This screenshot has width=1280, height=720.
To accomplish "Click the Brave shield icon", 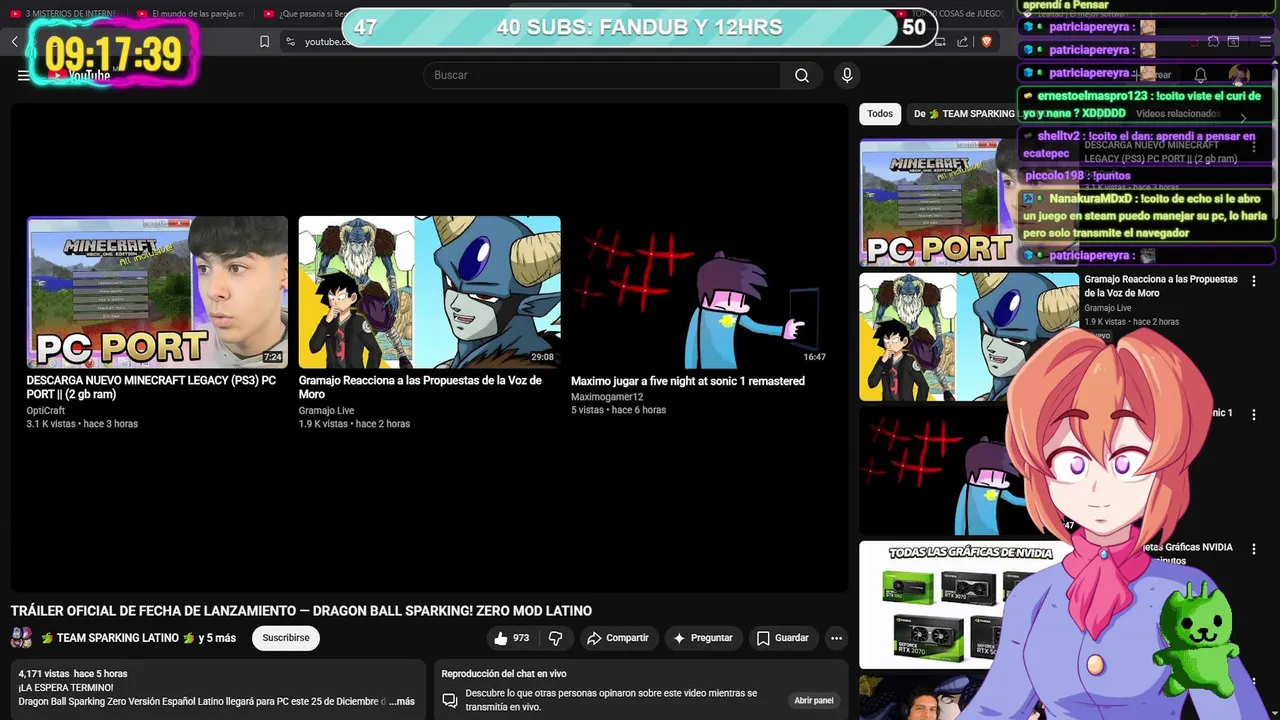I will click(986, 41).
